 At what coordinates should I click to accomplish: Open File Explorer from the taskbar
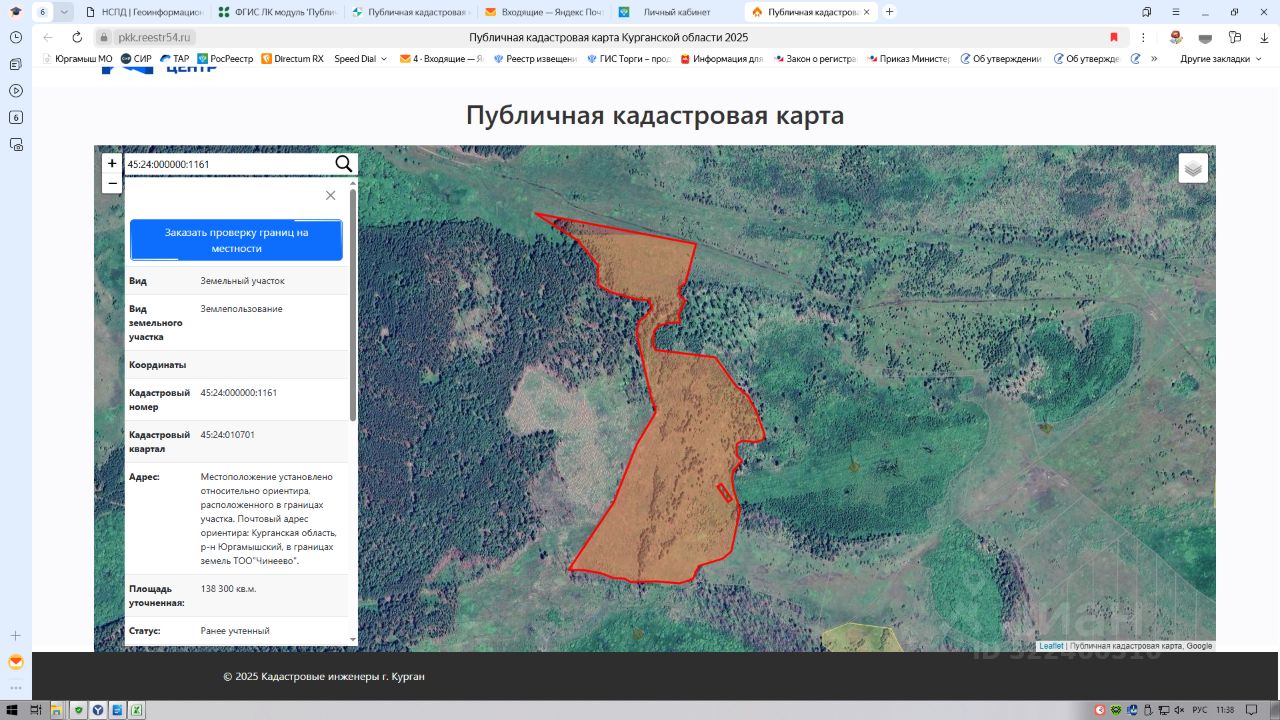[x=56, y=710]
